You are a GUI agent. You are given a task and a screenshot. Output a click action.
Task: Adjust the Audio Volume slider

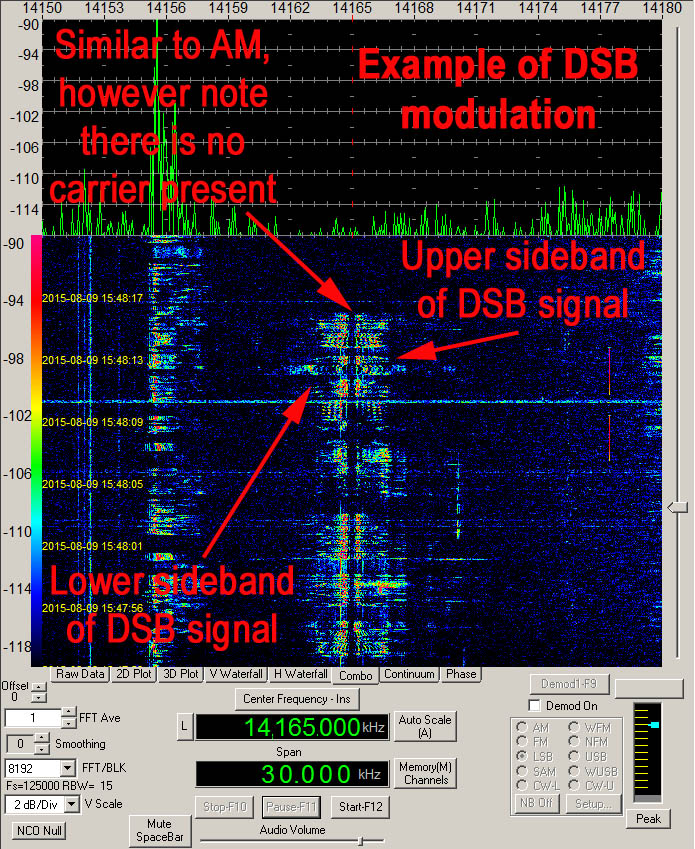(360, 841)
